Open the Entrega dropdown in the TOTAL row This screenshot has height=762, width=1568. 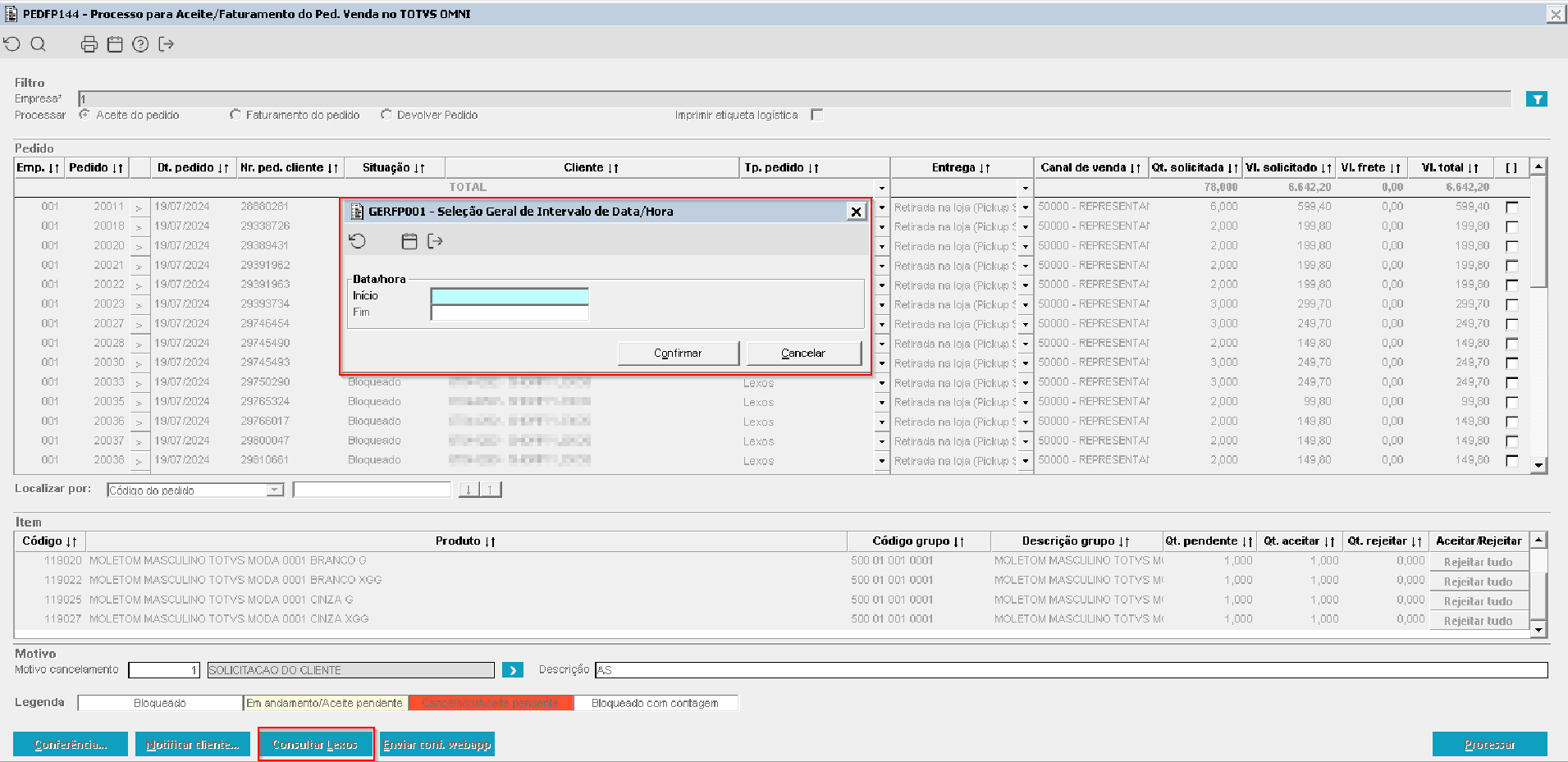click(1026, 189)
